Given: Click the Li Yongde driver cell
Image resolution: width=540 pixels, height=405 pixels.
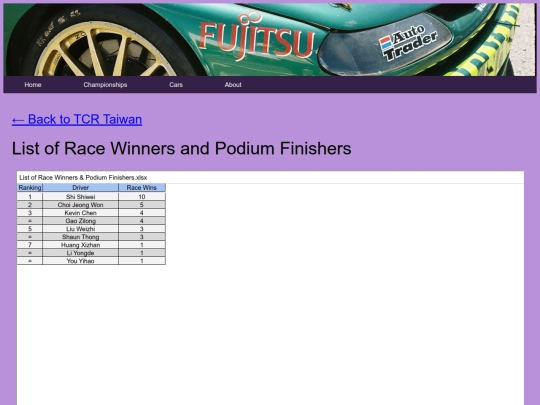Looking at the screenshot, I should 81,253.
